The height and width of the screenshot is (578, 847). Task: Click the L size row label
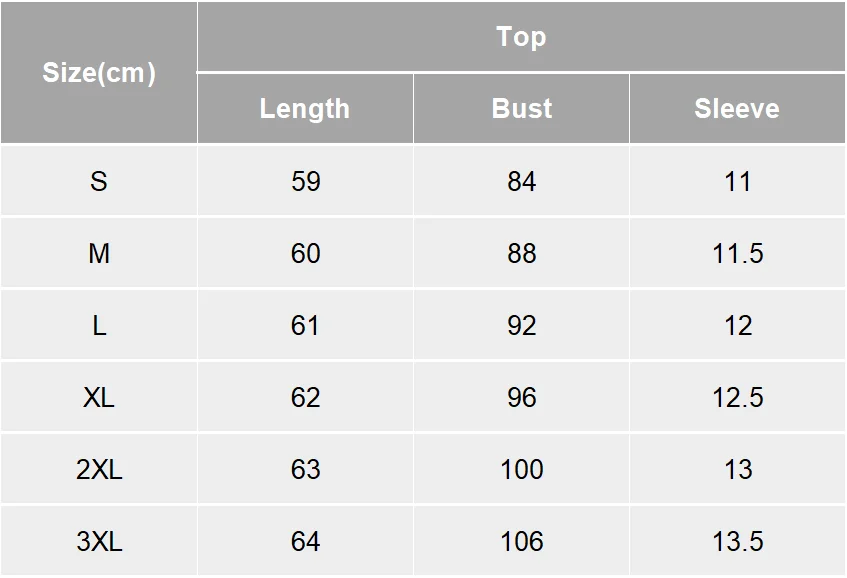coord(99,325)
